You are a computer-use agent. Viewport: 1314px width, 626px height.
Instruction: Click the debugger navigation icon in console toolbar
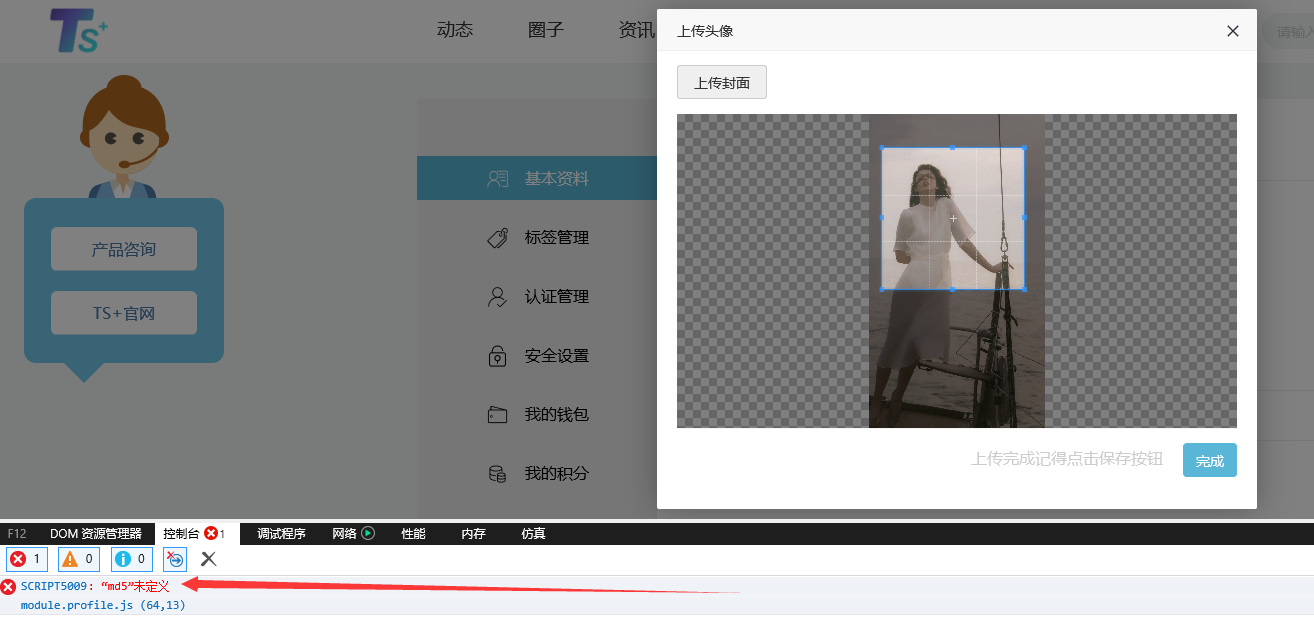(x=174, y=559)
